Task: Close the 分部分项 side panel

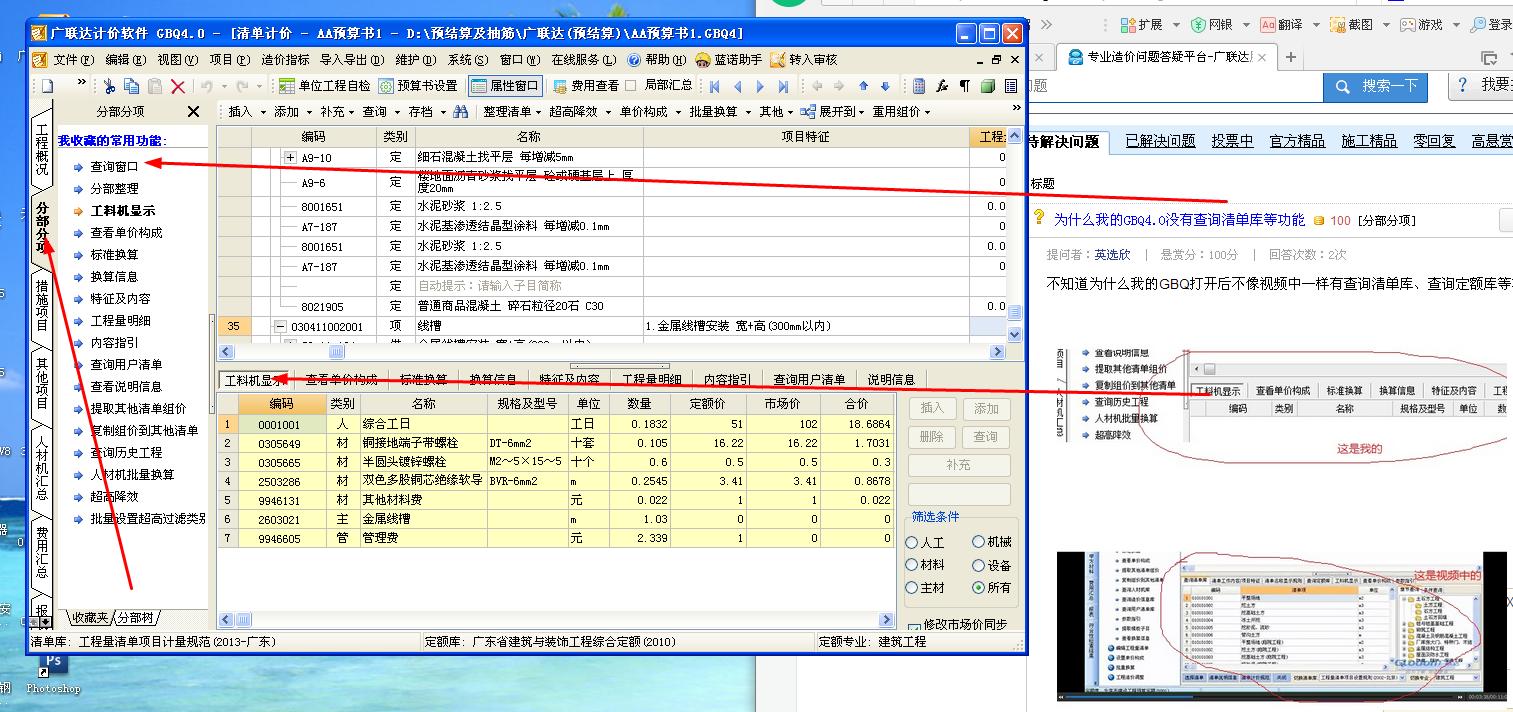Action: click(x=194, y=112)
